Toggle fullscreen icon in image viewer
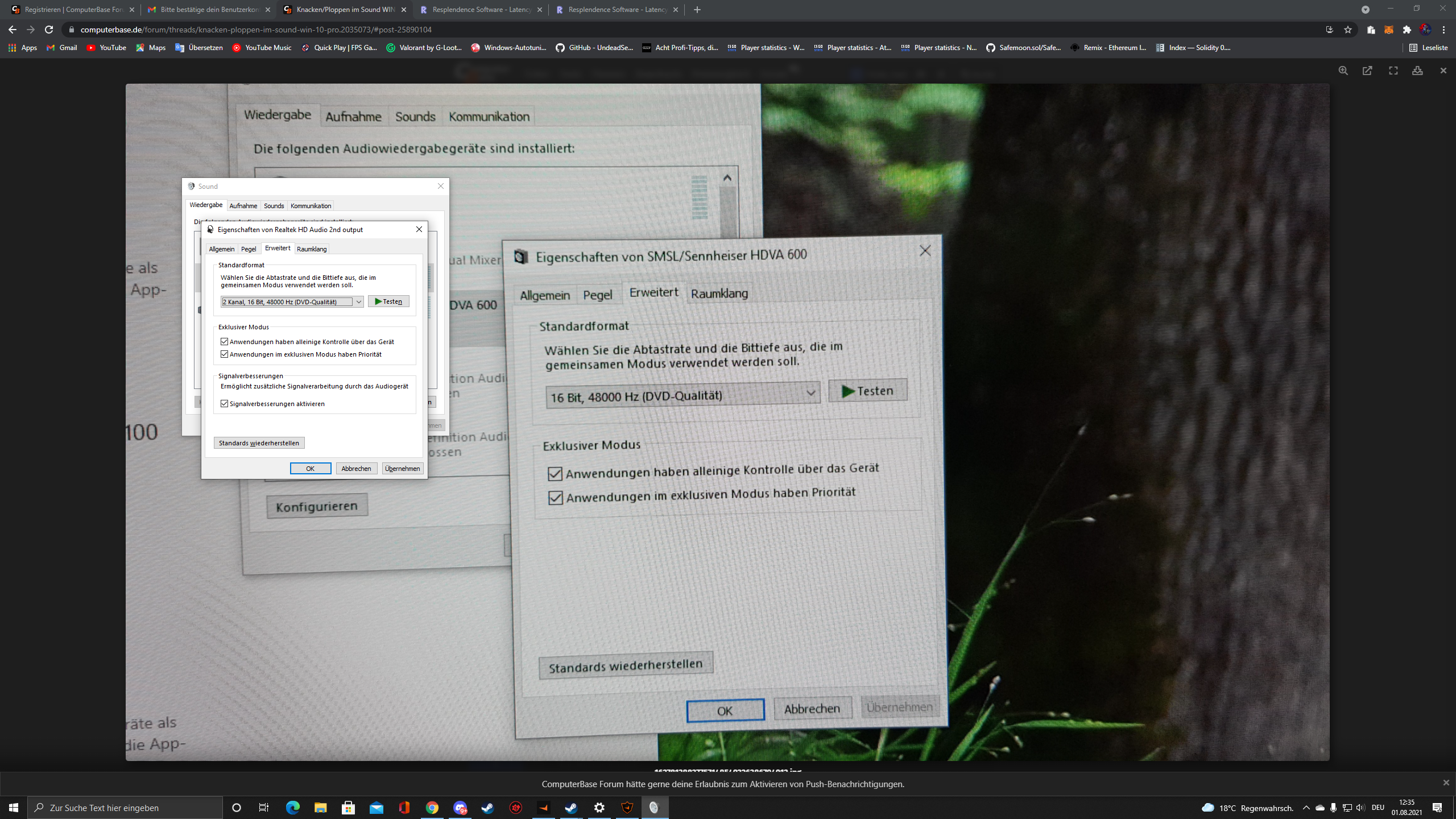Viewport: 1456px width, 819px height. pos(1393,71)
